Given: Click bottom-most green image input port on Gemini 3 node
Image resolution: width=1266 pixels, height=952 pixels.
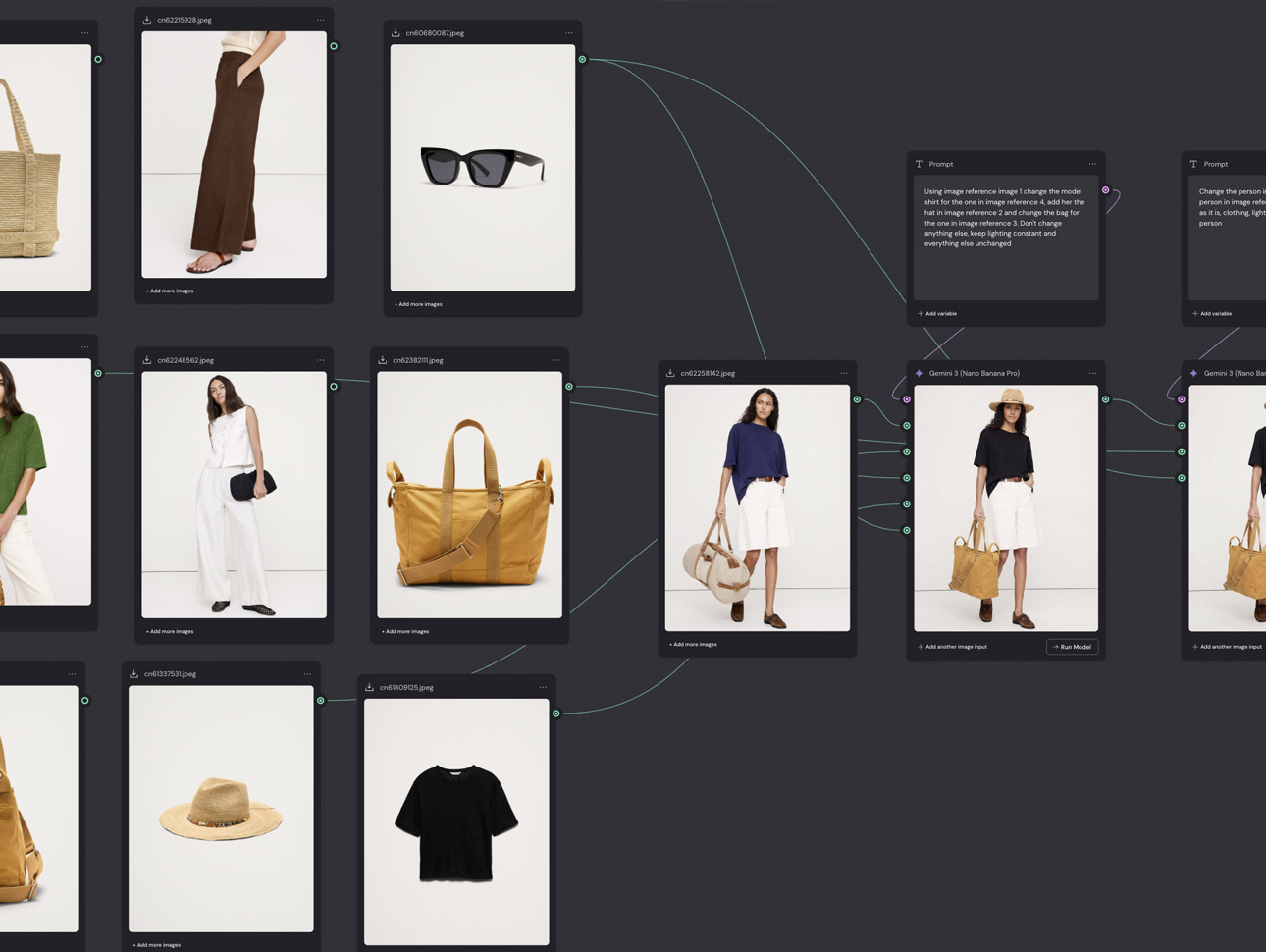Looking at the screenshot, I should click(907, 530).
